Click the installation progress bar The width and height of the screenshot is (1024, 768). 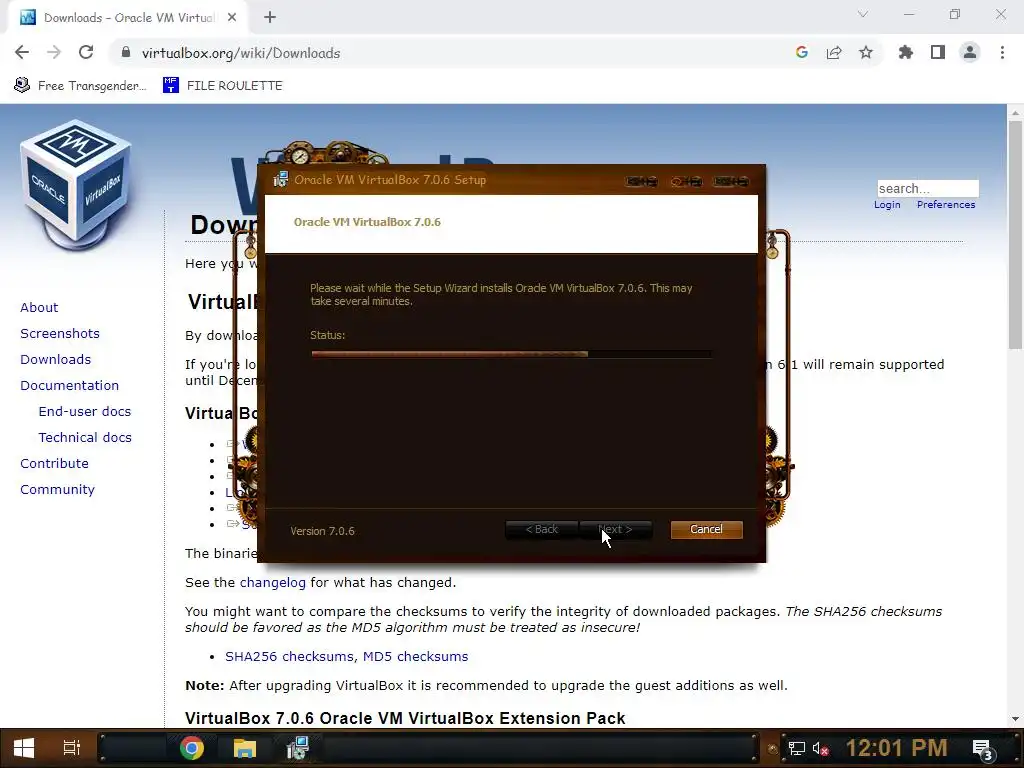pyautogui.click(x=511, y=354)
